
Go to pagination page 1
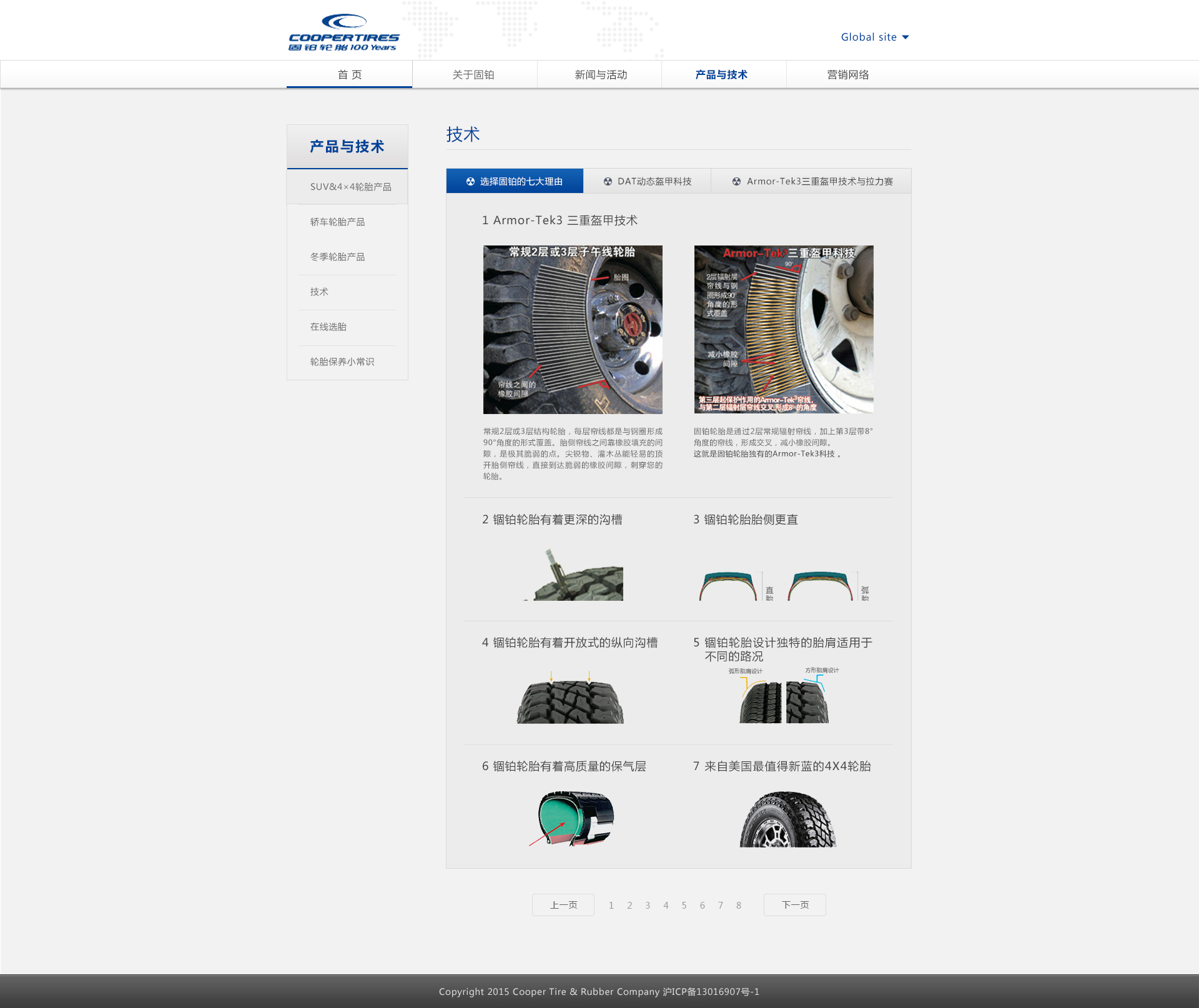point(611,906)
